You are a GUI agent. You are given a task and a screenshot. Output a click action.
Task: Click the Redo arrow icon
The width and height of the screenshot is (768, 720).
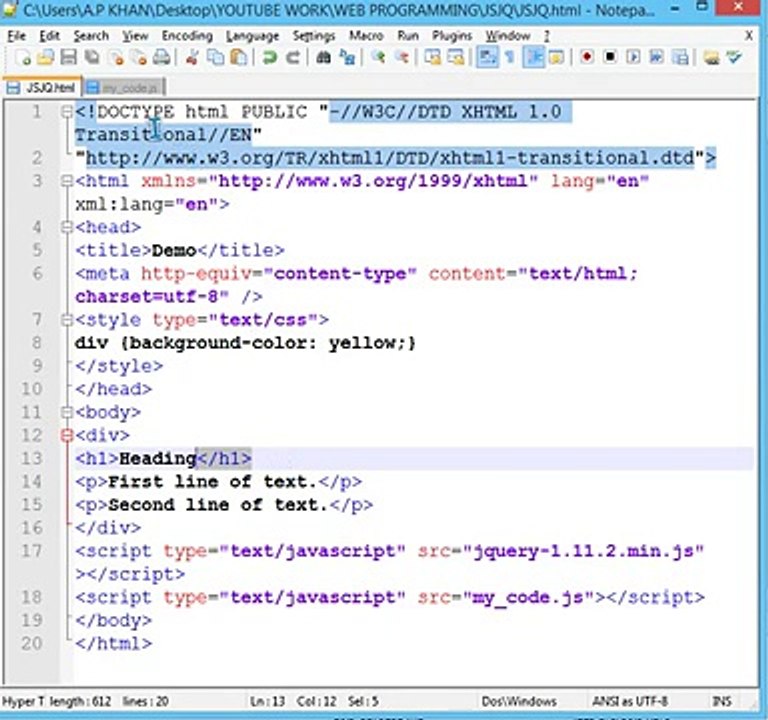click(x=293, y=58)
